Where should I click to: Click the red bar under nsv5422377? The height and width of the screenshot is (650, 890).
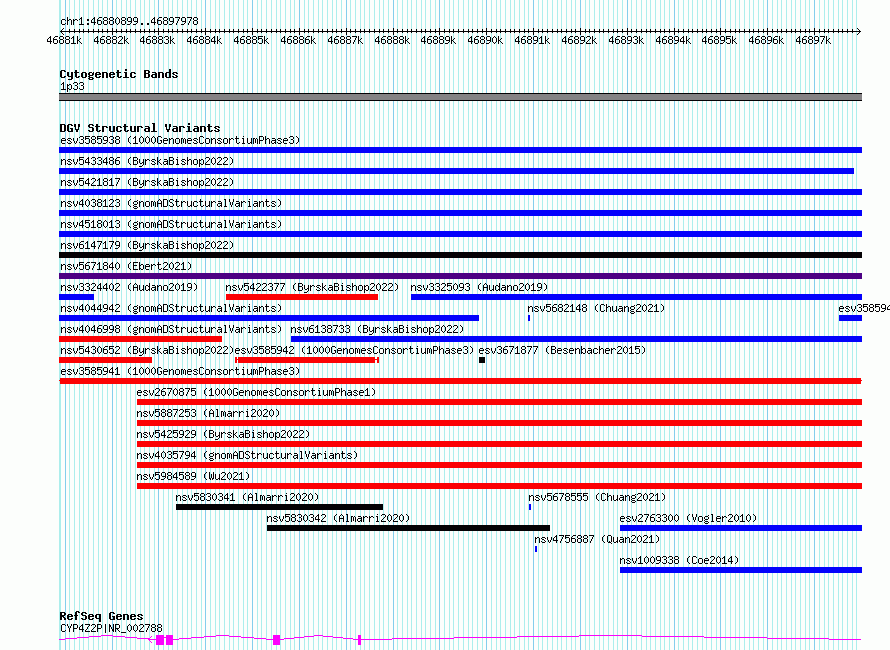click(302, 297)
